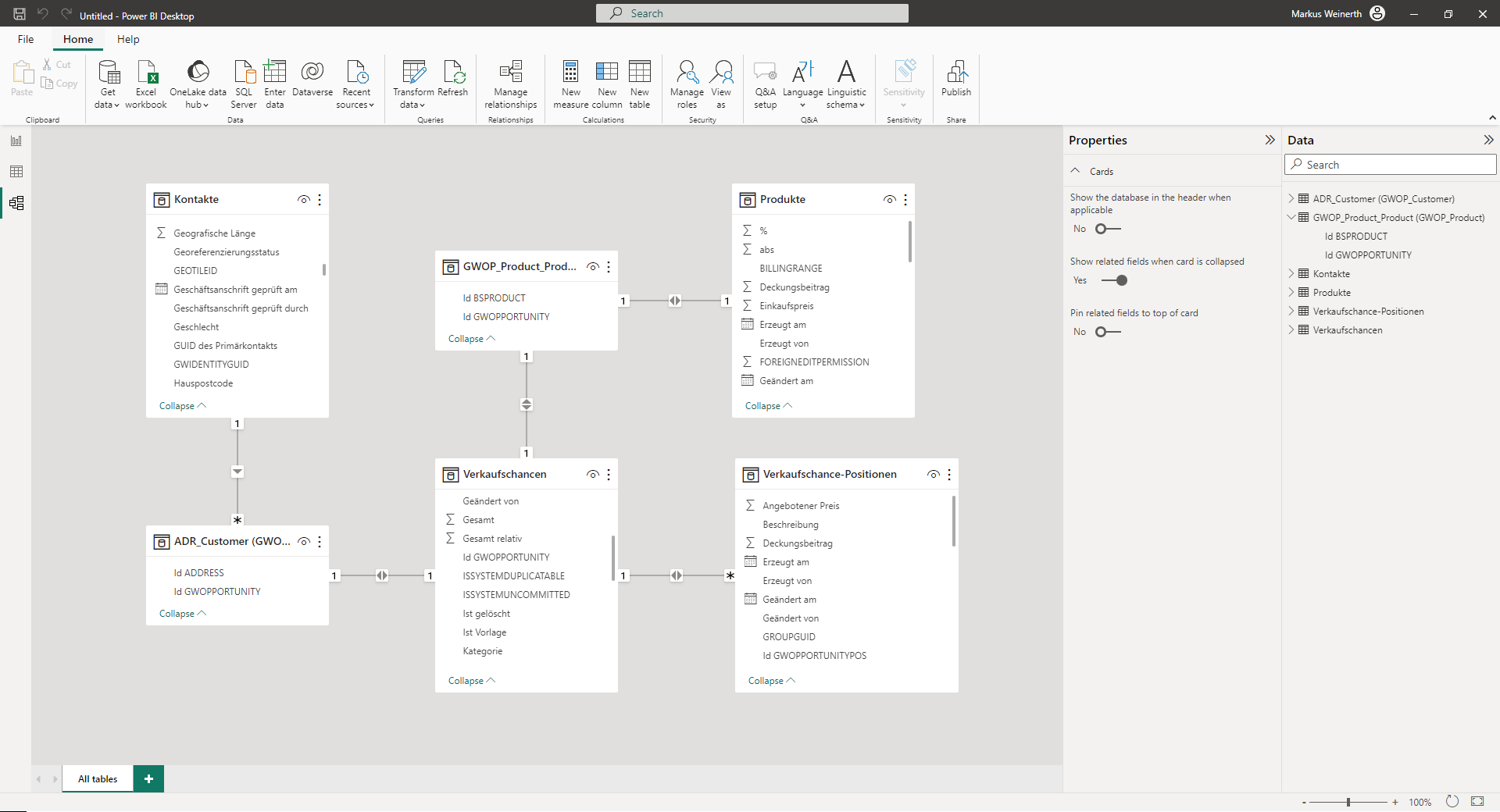The image size is (1500, 812).
Task: Open the Help ribbon tab
Action: pyautogui.click(x=128, y=39)
